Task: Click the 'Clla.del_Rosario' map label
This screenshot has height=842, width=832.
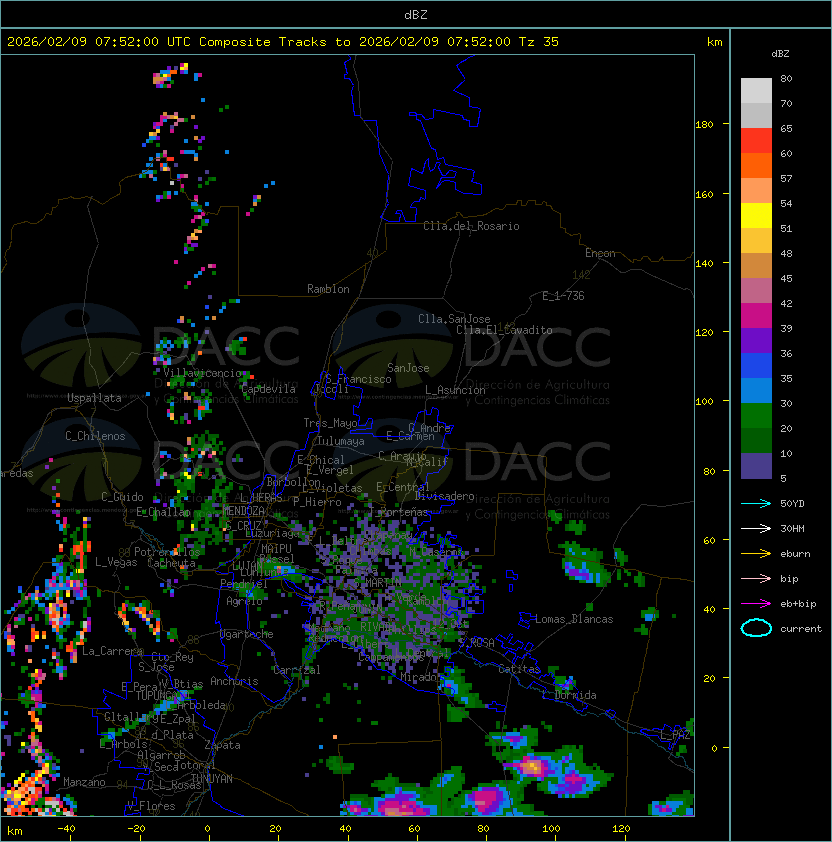Action: 471,226
